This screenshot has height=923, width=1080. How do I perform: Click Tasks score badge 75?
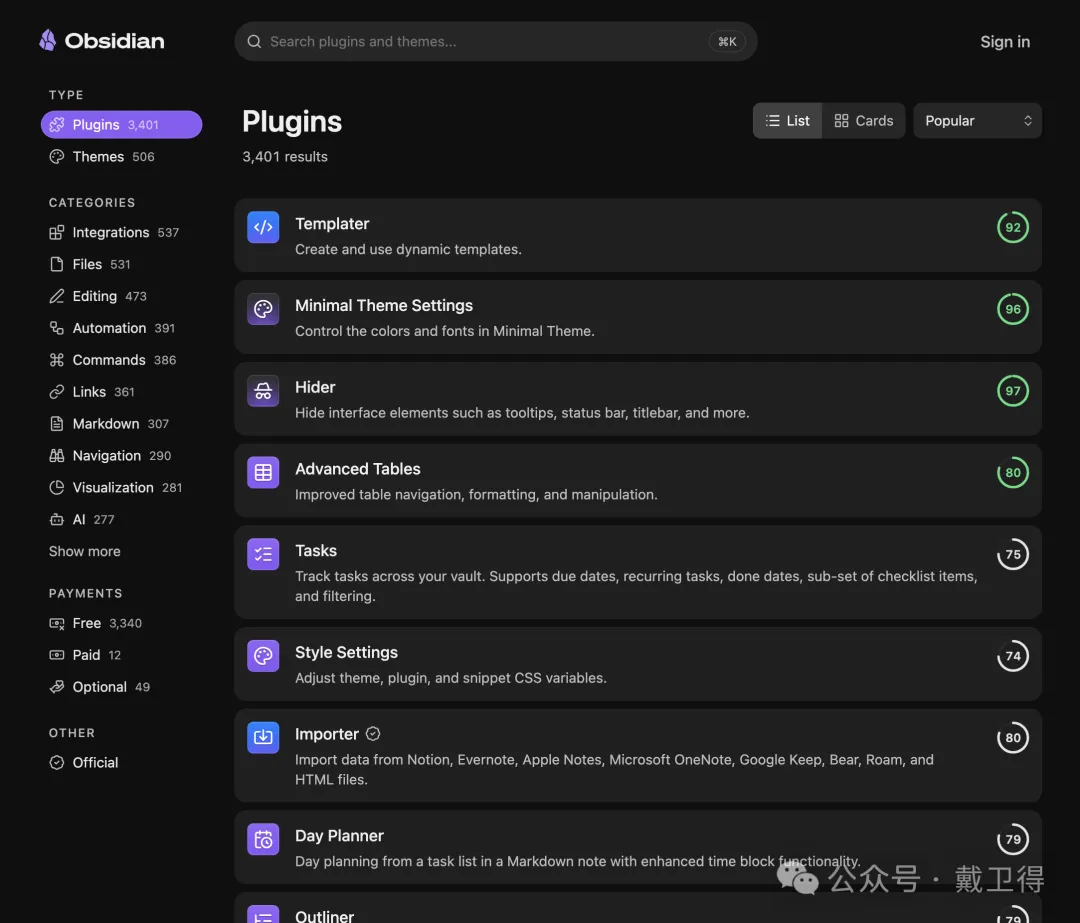click(x=1012, y=554)
